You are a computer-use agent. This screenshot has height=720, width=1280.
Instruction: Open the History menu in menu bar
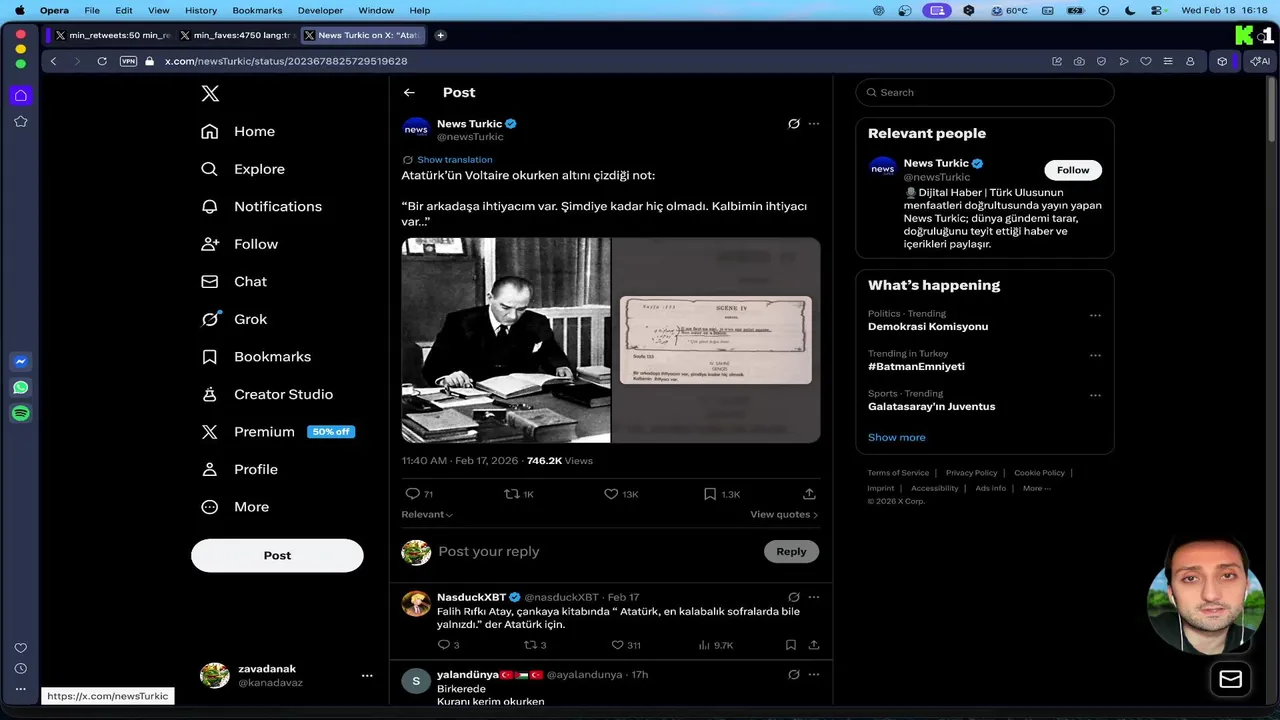tap(201, 10)
